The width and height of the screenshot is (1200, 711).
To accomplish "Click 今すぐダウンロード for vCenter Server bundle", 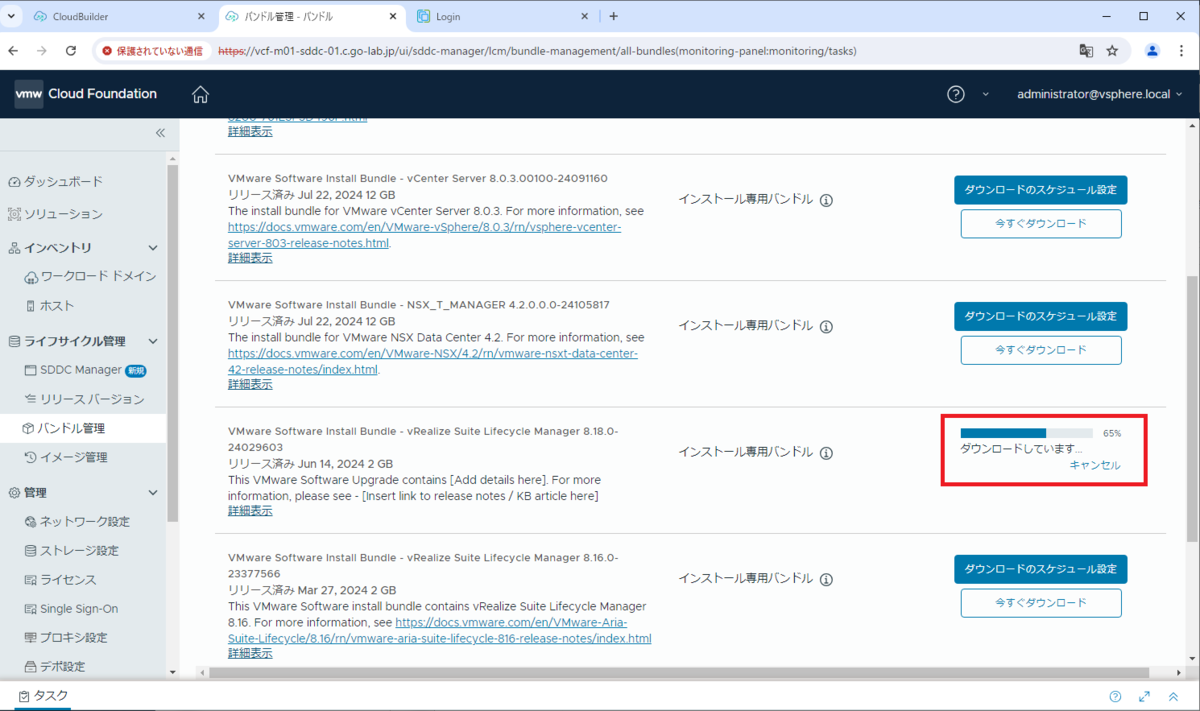I will 1041,223.
